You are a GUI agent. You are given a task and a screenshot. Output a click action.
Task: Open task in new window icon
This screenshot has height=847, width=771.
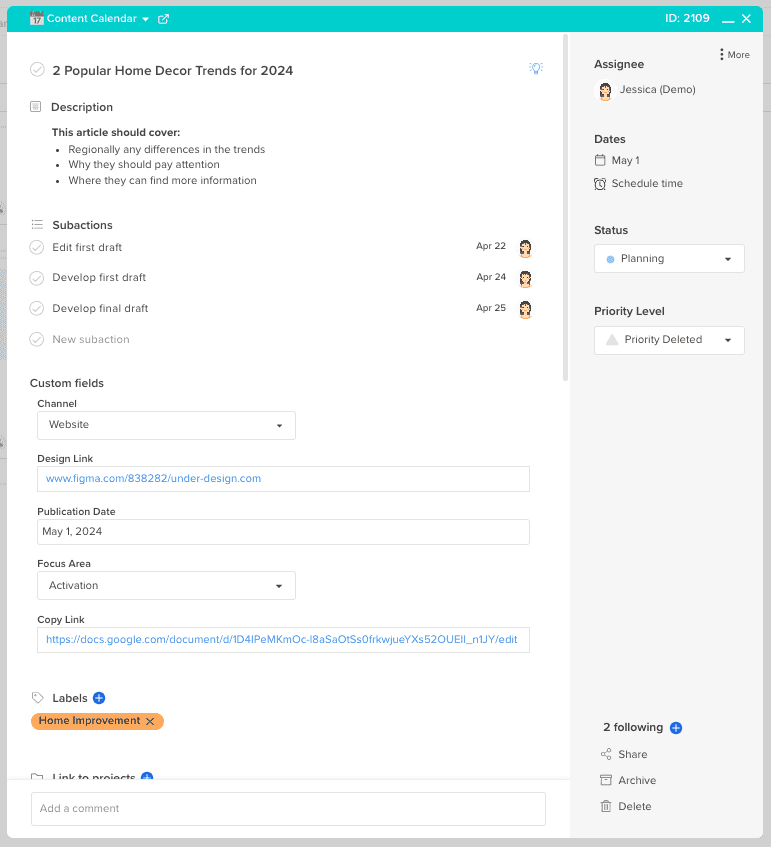[x=163, y=19]
